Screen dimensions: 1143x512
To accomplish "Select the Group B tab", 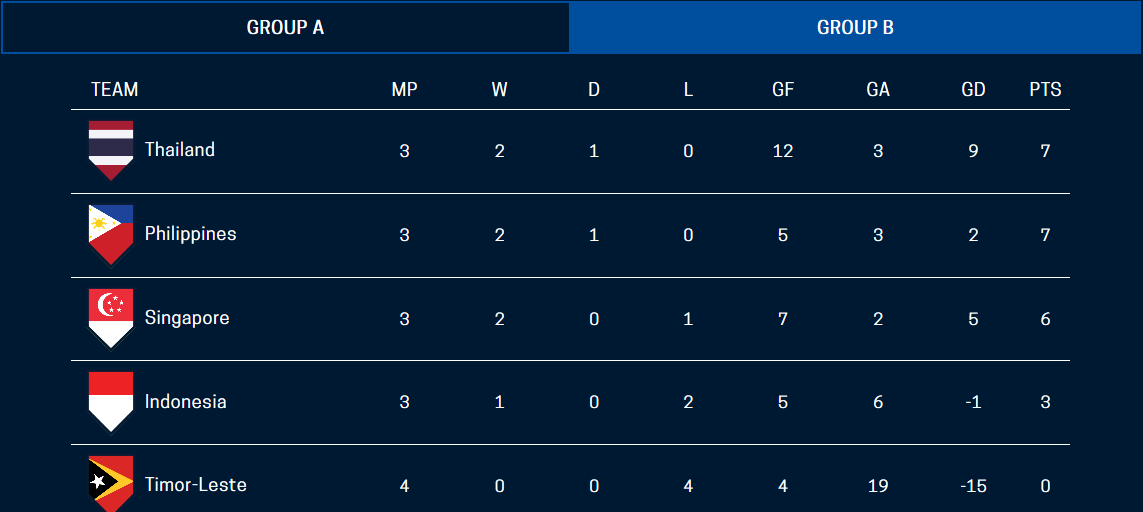I will pyautogui.click(x=855, y=27).
